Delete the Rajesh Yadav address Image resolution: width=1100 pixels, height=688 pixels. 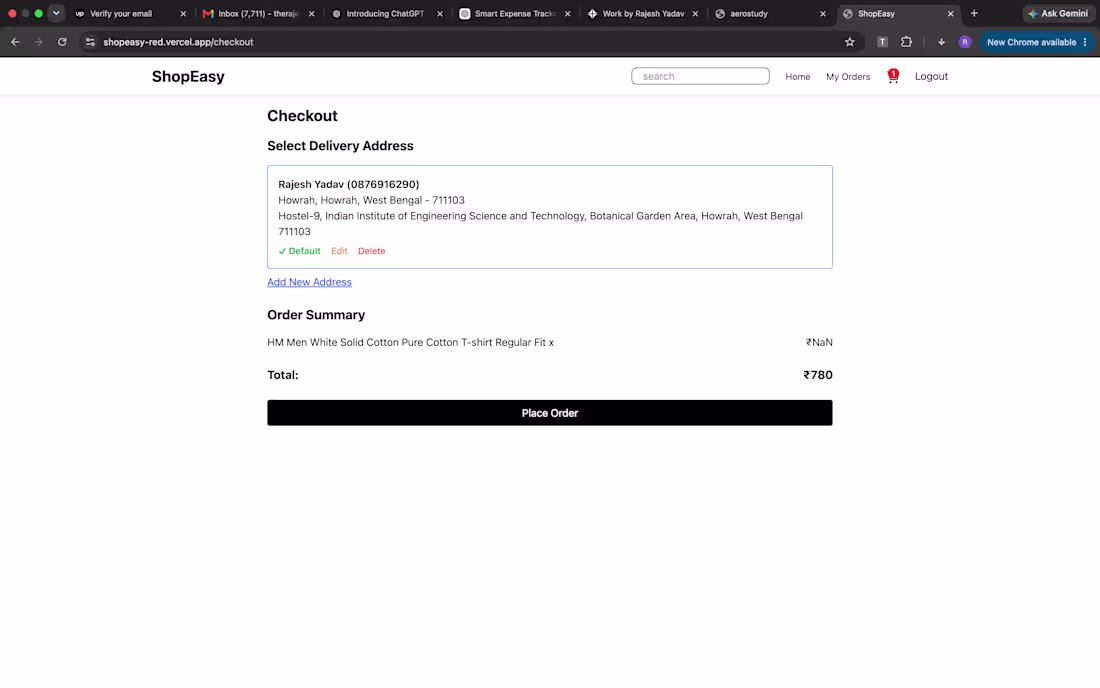(x=371, y=251)
